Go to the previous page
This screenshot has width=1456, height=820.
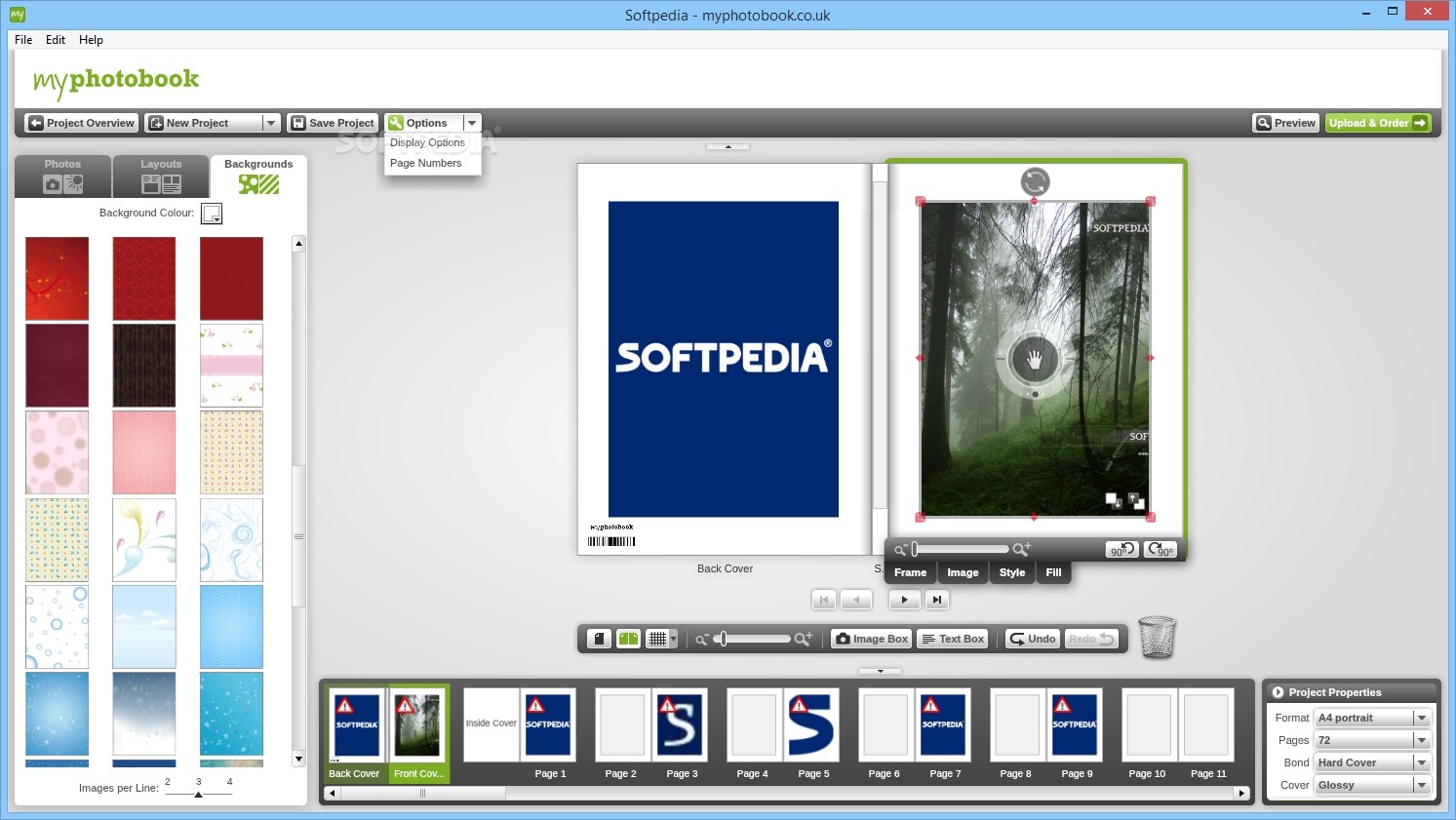856,600
